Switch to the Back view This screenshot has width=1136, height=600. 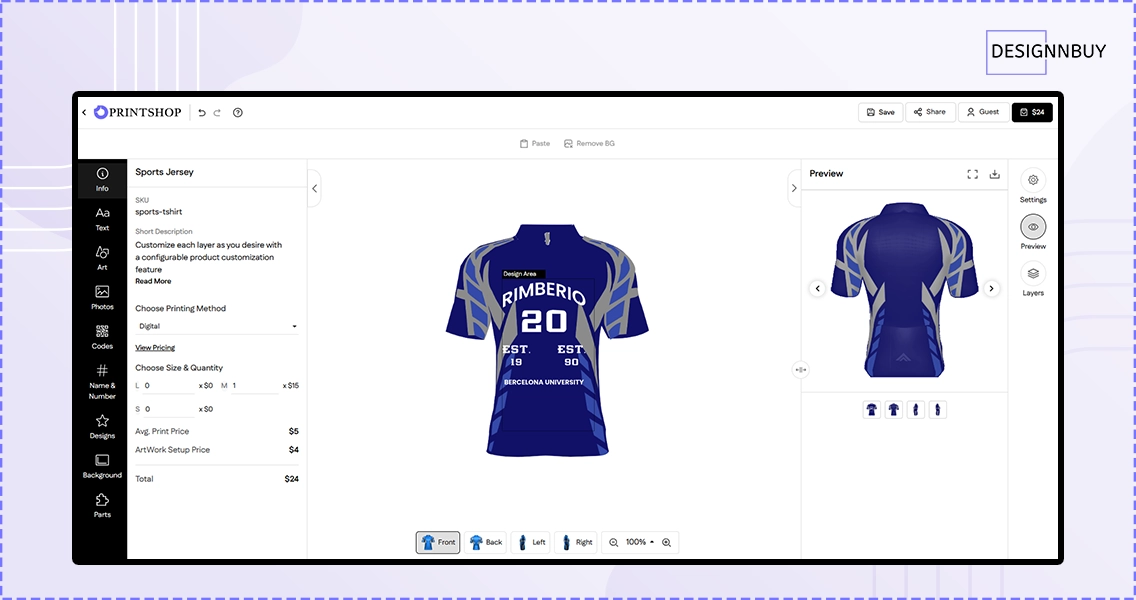[485, 542]
